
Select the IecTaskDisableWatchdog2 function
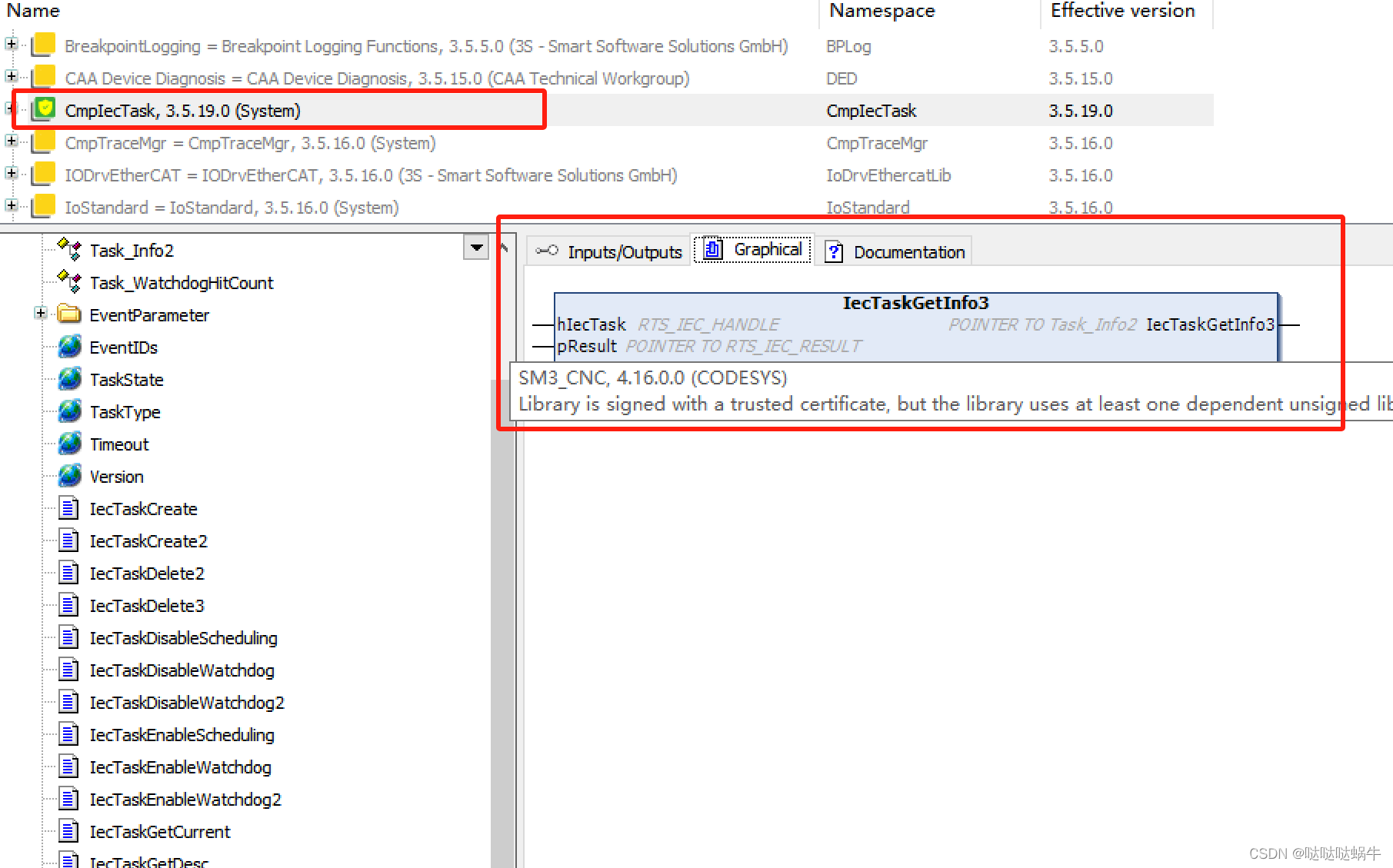point(187,703)
